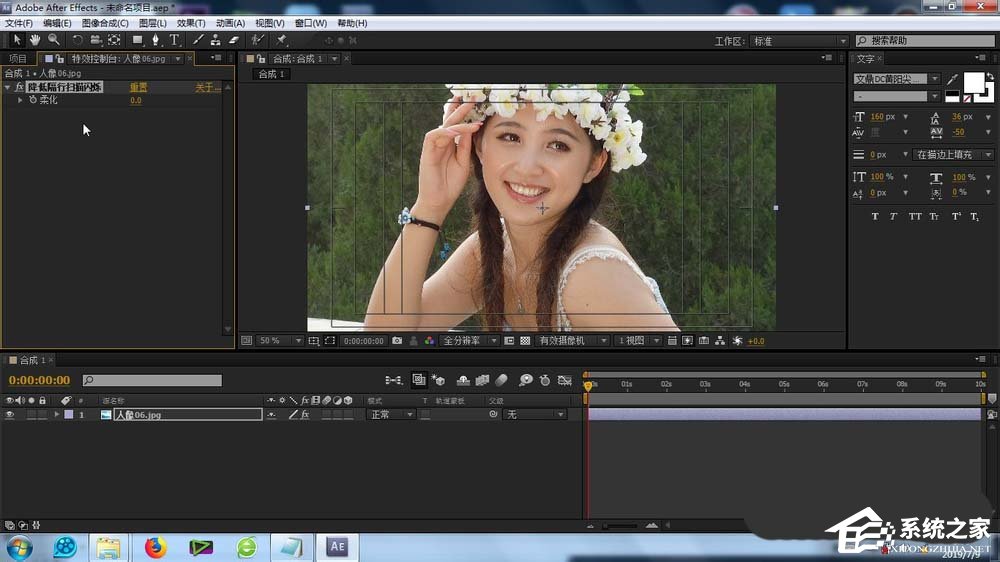The height and width of the screenshot is (562, 1000).
Task: Open Firefox from the Windows taskbar
Action: point(155,547)
